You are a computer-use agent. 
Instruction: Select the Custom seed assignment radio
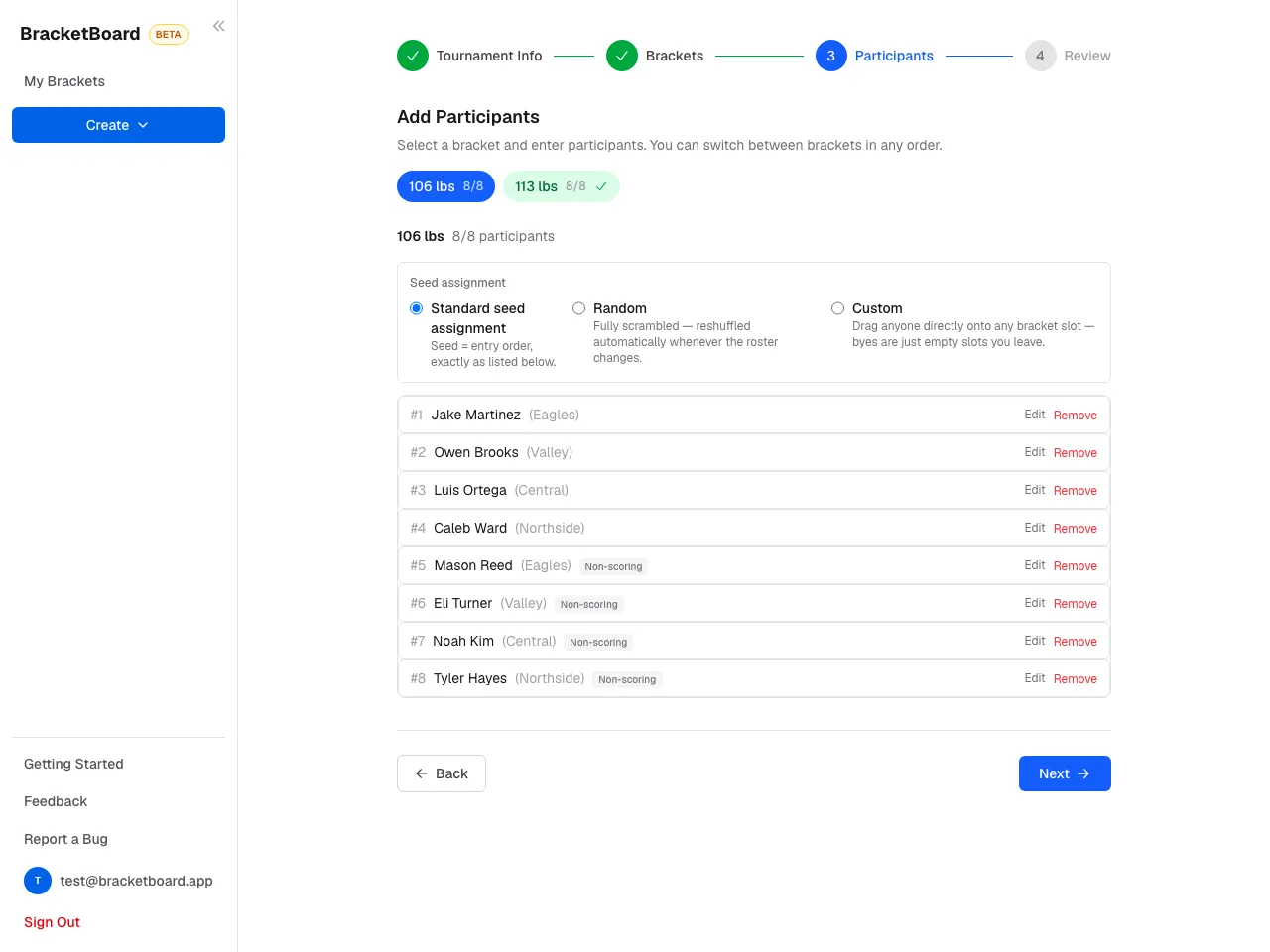[x=837, y=308]
